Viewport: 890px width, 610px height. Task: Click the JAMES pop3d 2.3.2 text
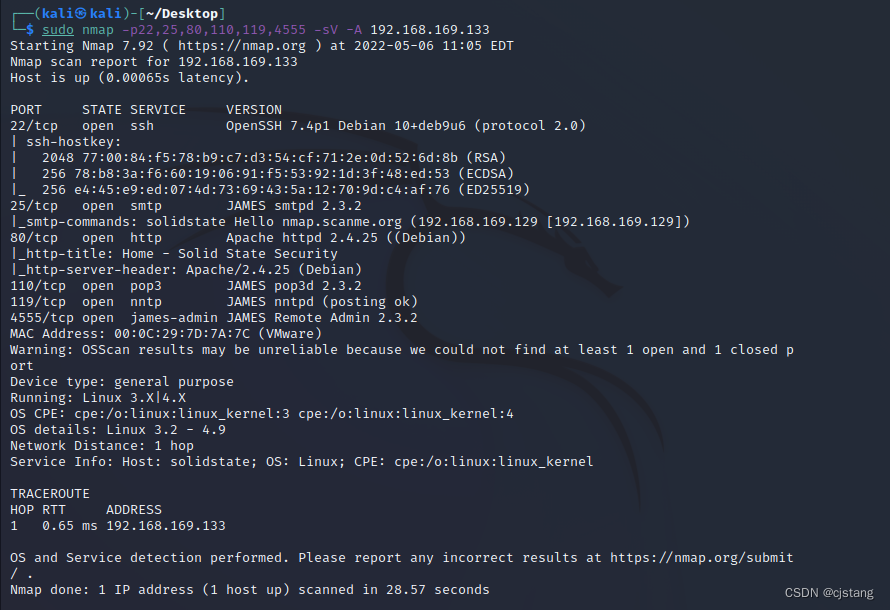pos(293,286)
